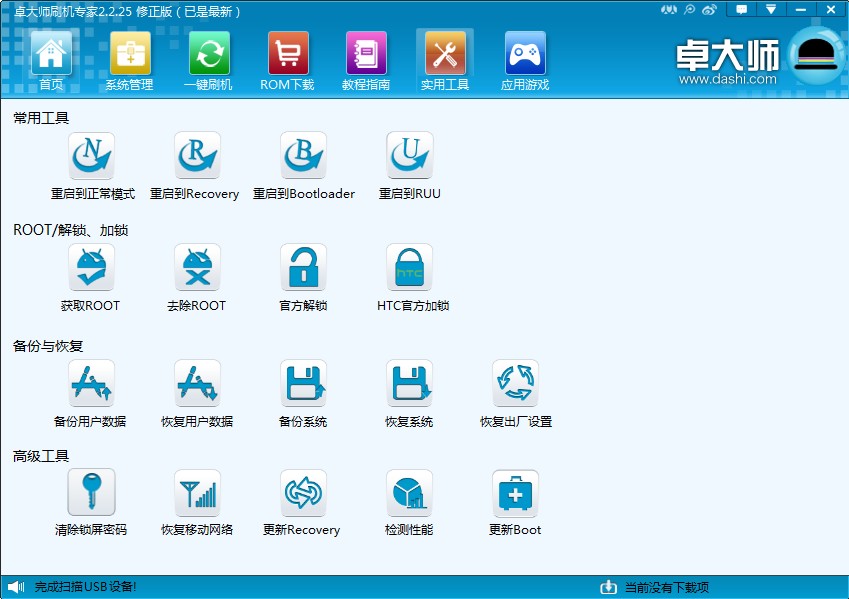Image resolution: width=849 pixels, height=599 pixels.
Task: Open 清除锁屏密码 lockscreen password remover
Action: coord(91,494)
